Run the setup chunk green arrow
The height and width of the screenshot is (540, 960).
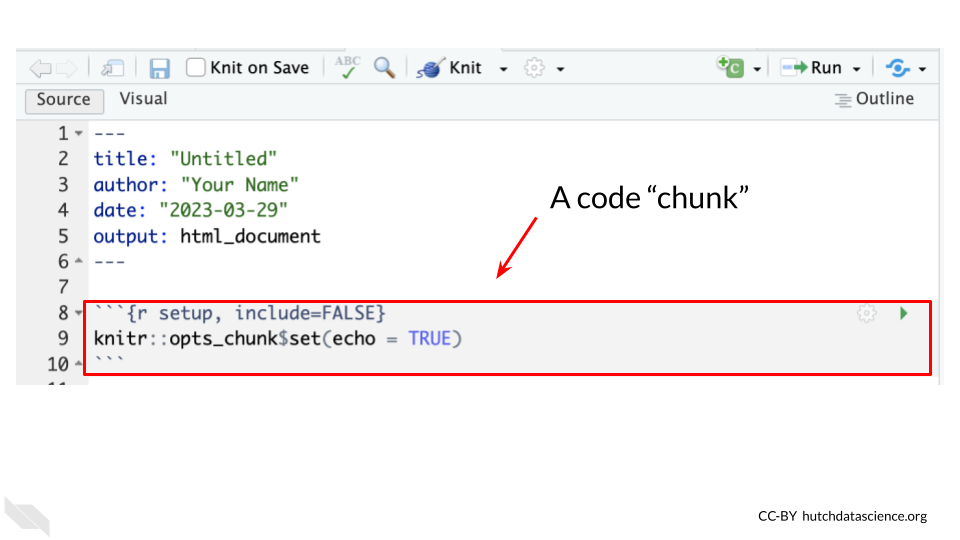pyautogui.click(x=904, y=313)
